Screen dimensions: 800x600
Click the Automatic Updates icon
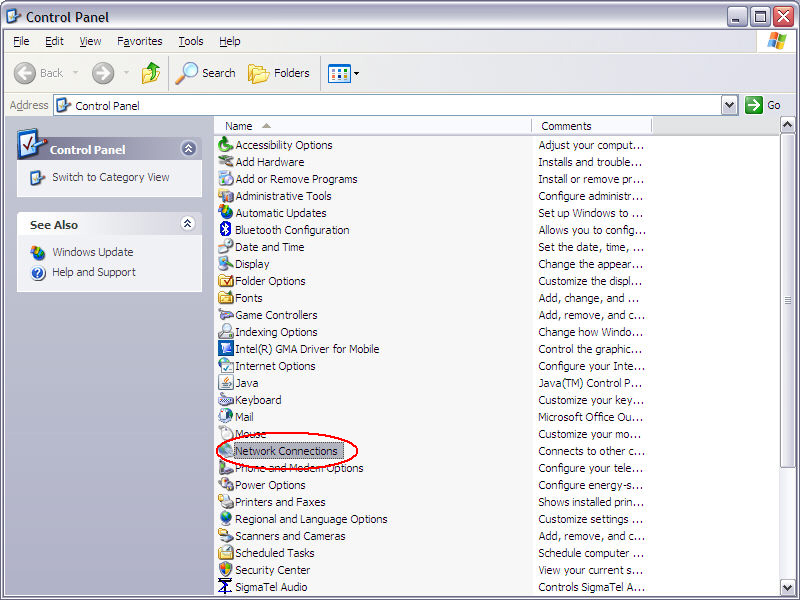click(x=226, y=213)
